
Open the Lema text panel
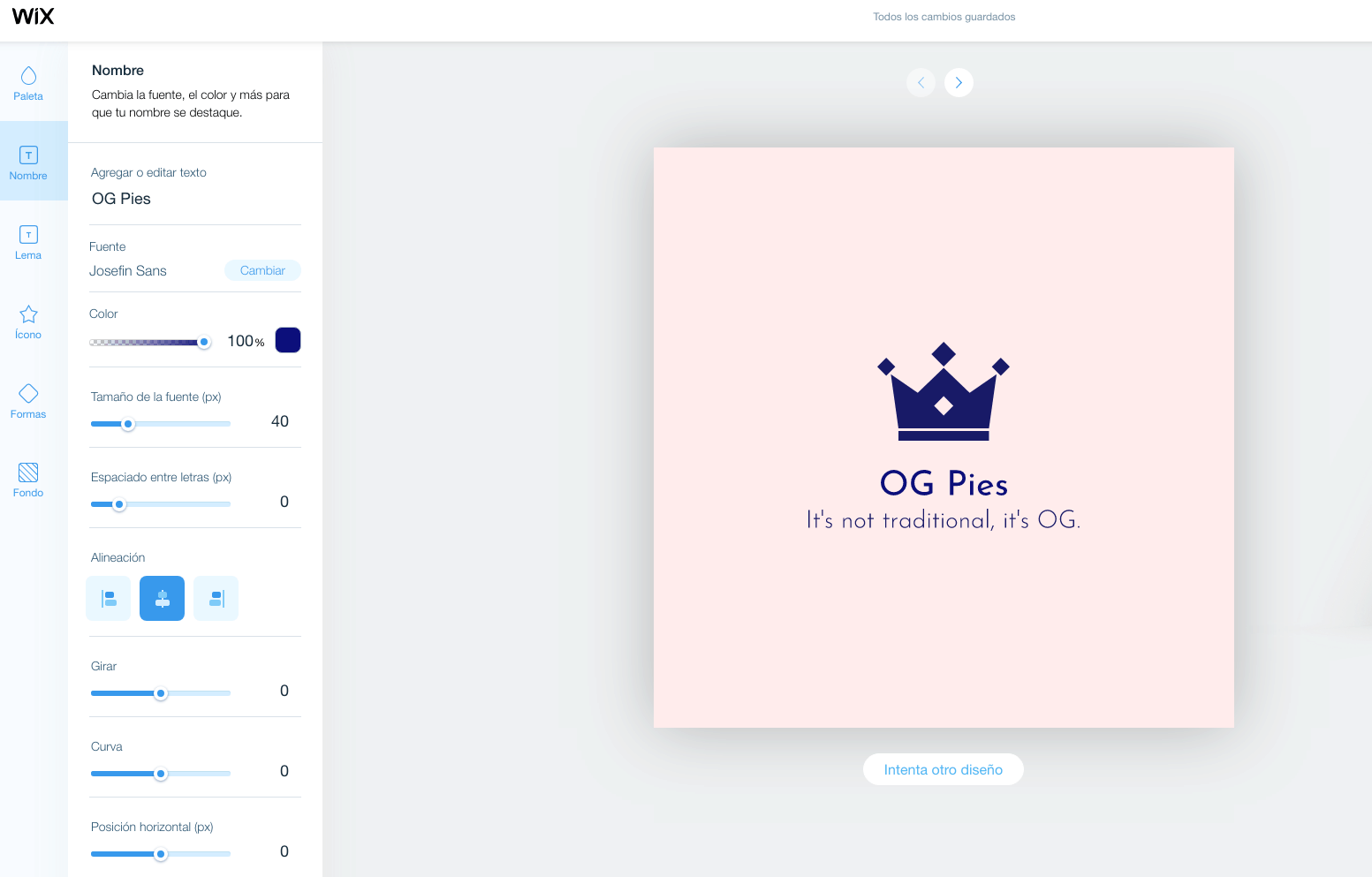click(x=28, y=242)
